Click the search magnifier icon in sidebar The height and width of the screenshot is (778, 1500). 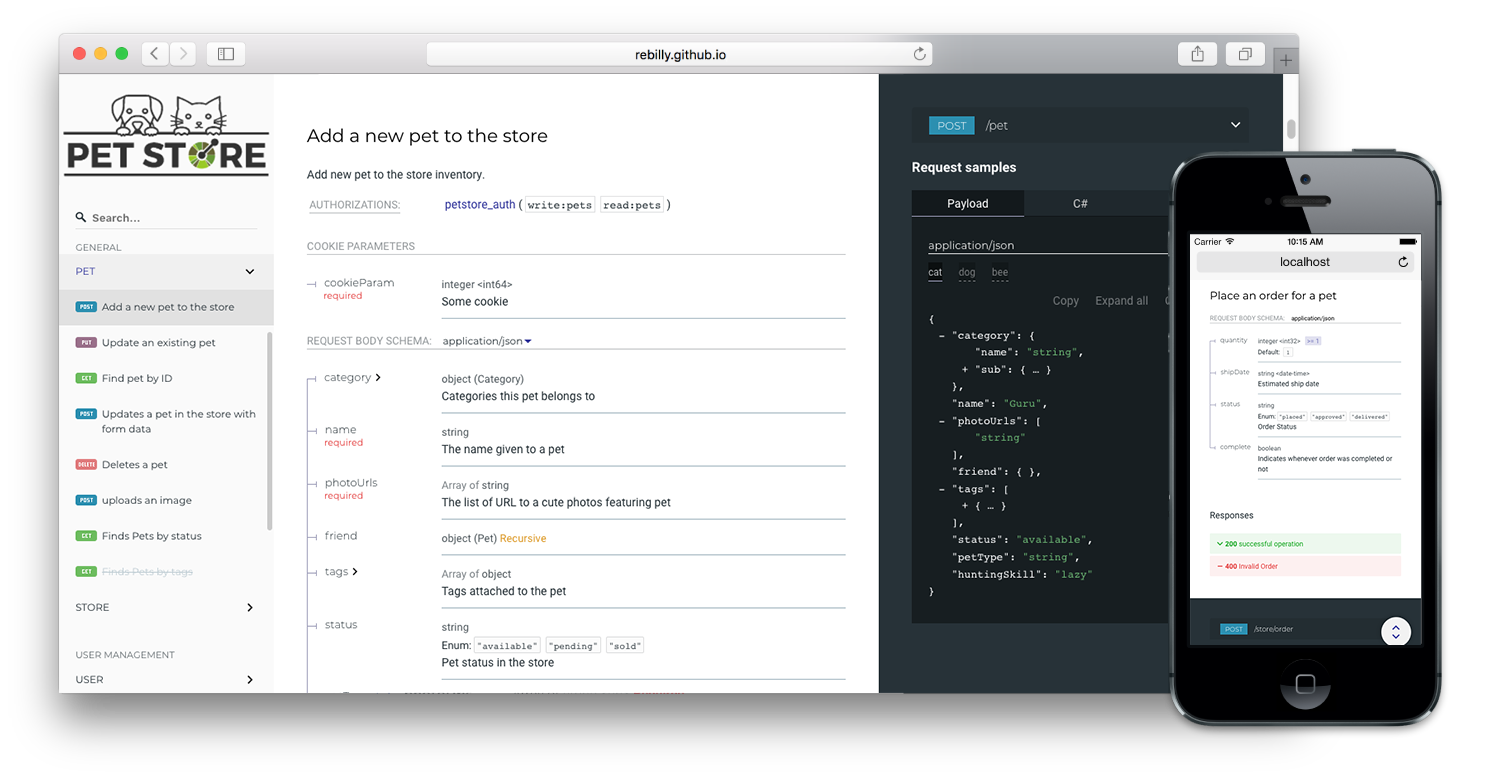click(81, 217)
